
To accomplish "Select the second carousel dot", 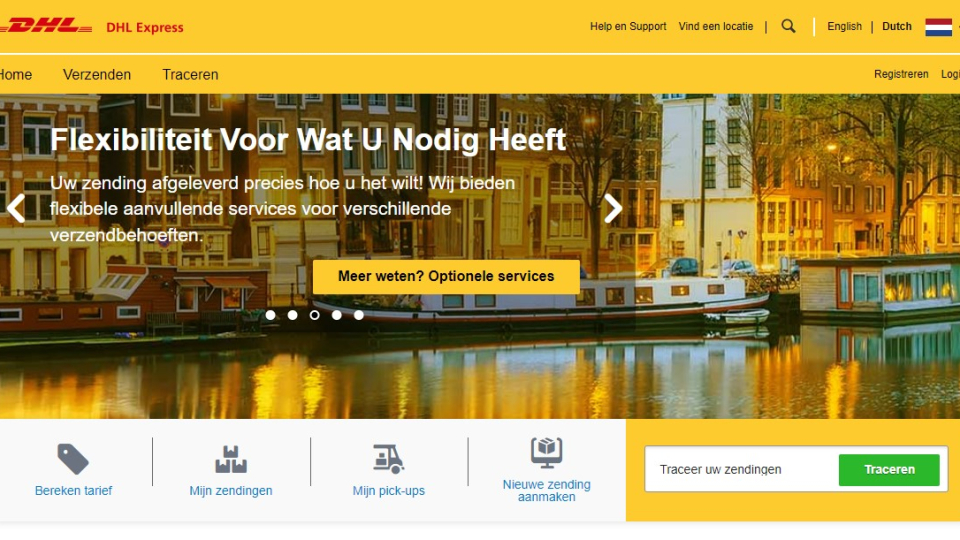I will click(x=293, y=315).
